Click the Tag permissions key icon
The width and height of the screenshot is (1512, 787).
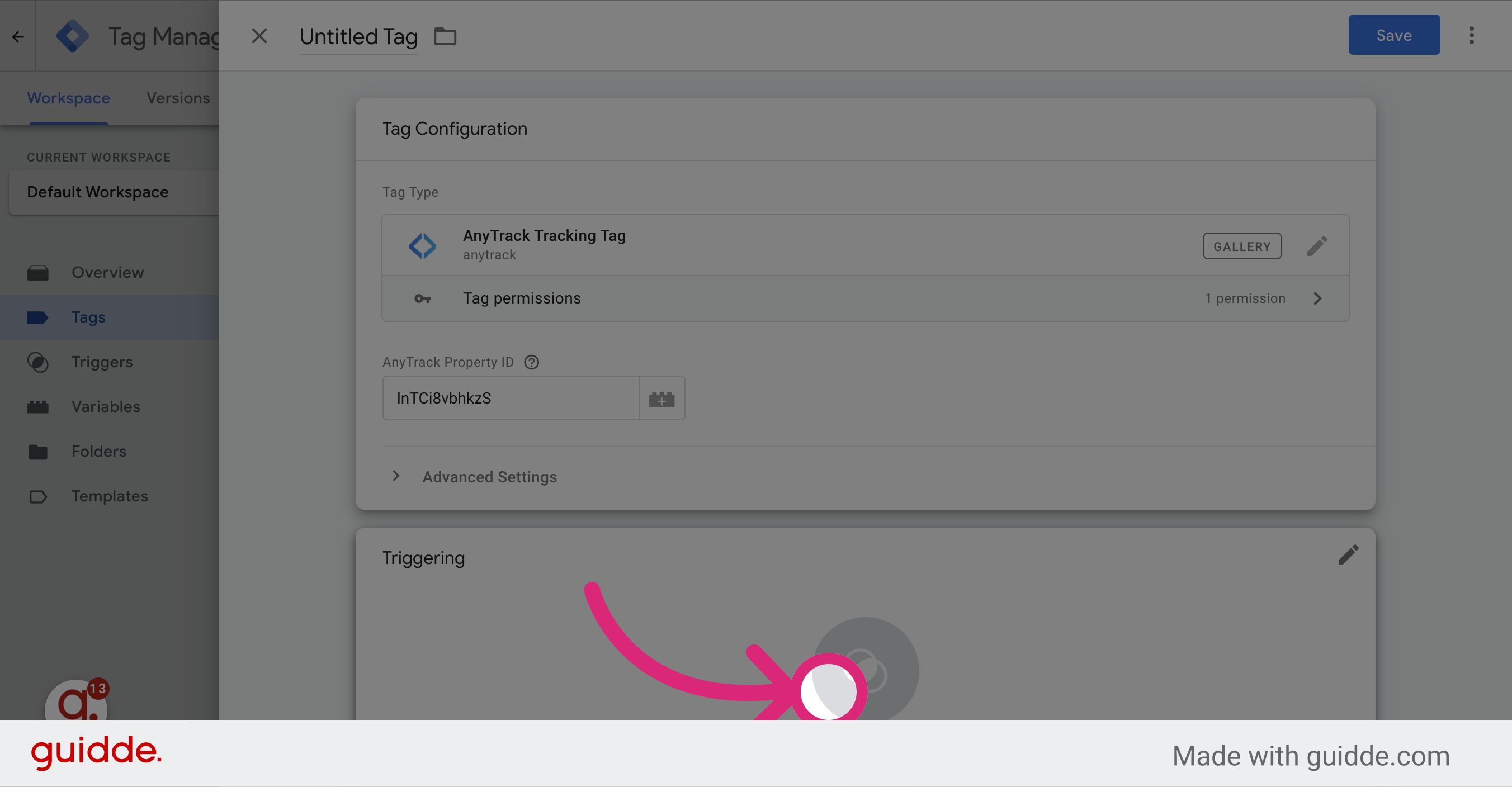click(x=423, y=298)
